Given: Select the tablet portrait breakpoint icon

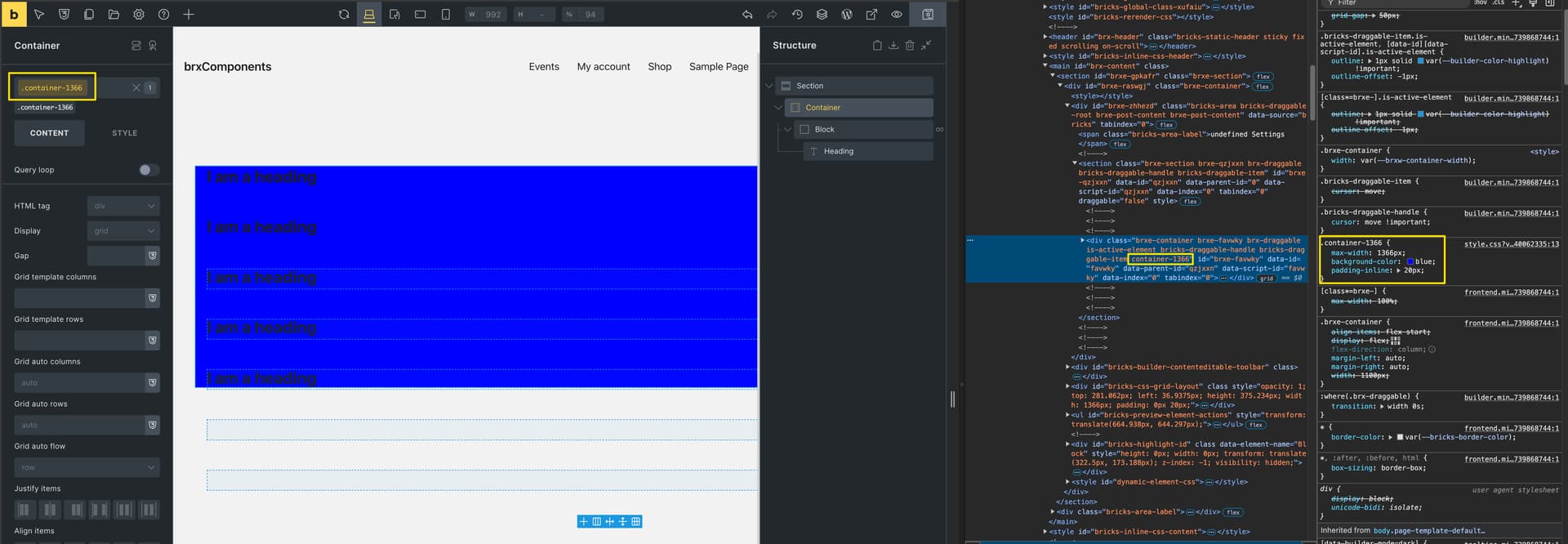Looking at the screenshot, I should coord(394,15).
